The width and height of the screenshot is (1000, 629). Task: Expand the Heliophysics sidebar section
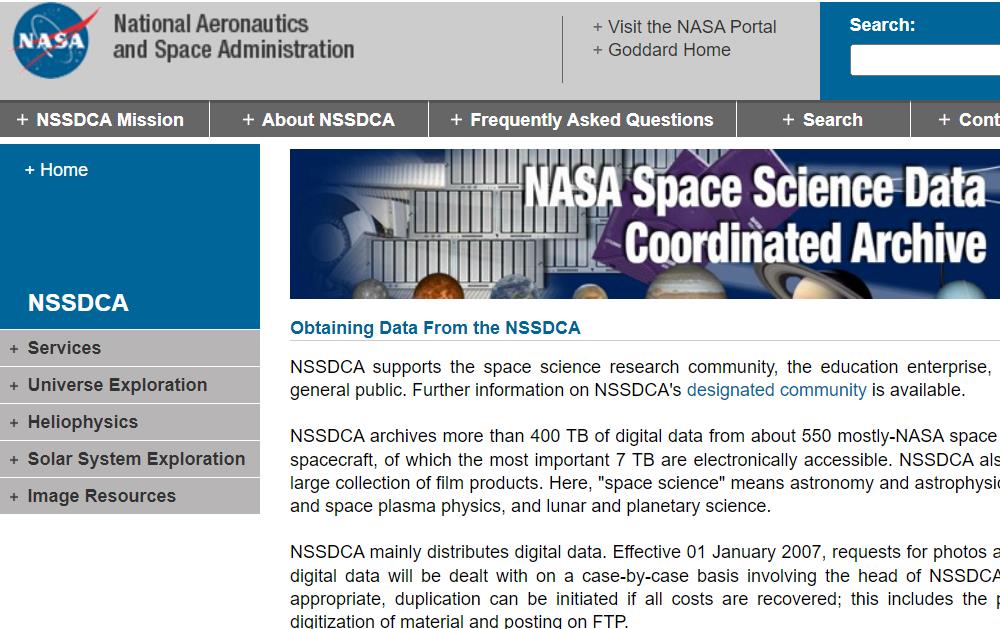tap(81, 422)
